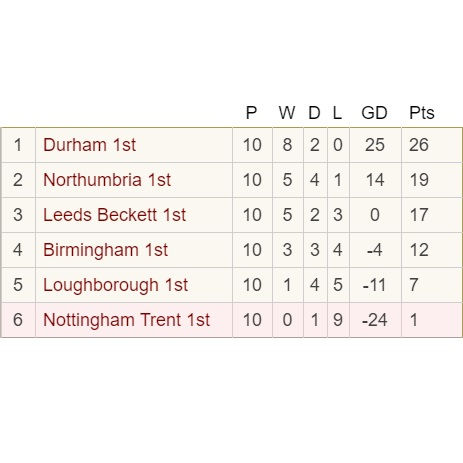Screen dimensions: 463x463
Task: Open the Northumbria 1st team link
Action: [x=107, y=180]
